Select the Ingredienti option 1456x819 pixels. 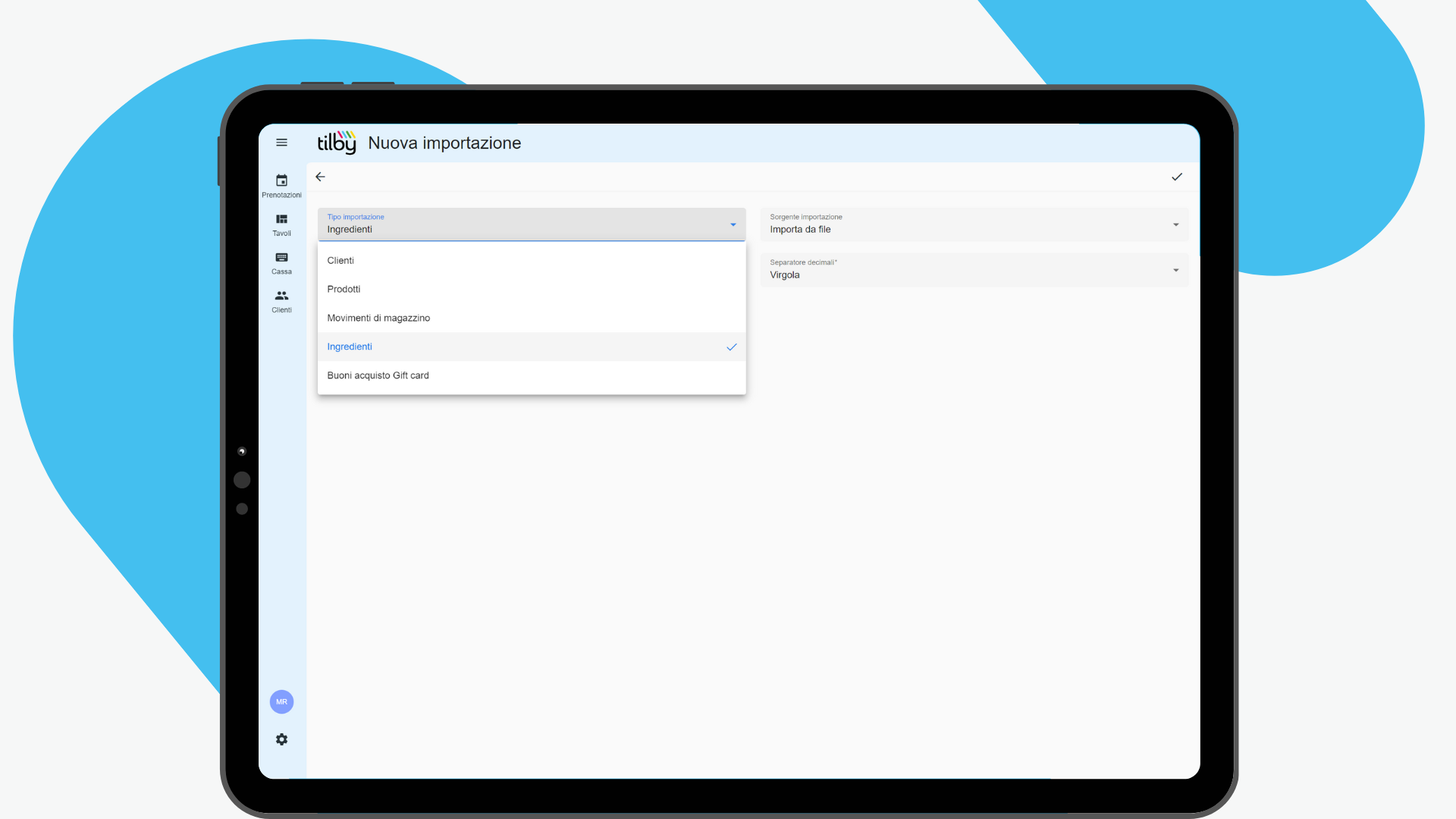pos(532,347)
